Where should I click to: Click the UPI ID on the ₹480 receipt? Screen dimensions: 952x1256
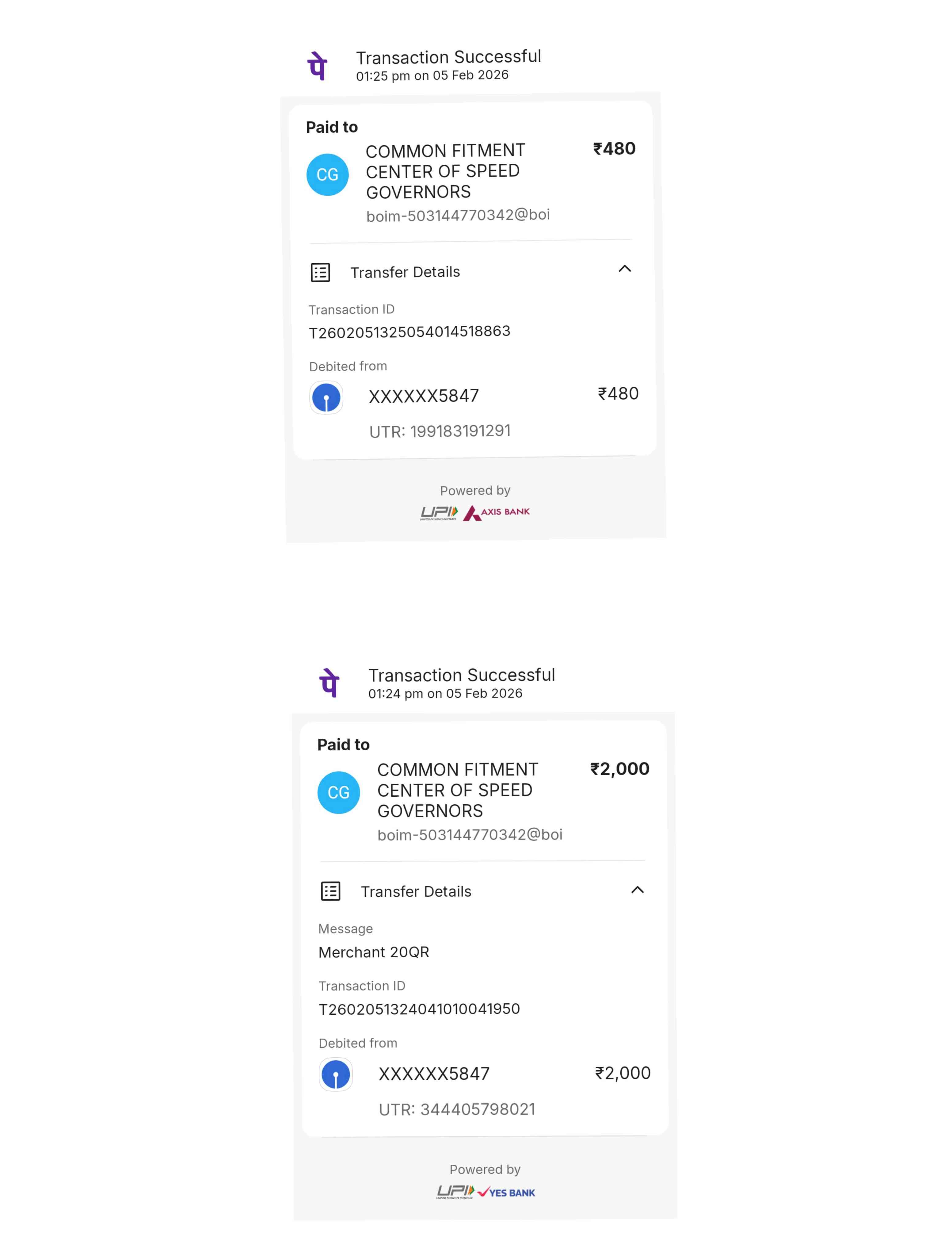458,216
